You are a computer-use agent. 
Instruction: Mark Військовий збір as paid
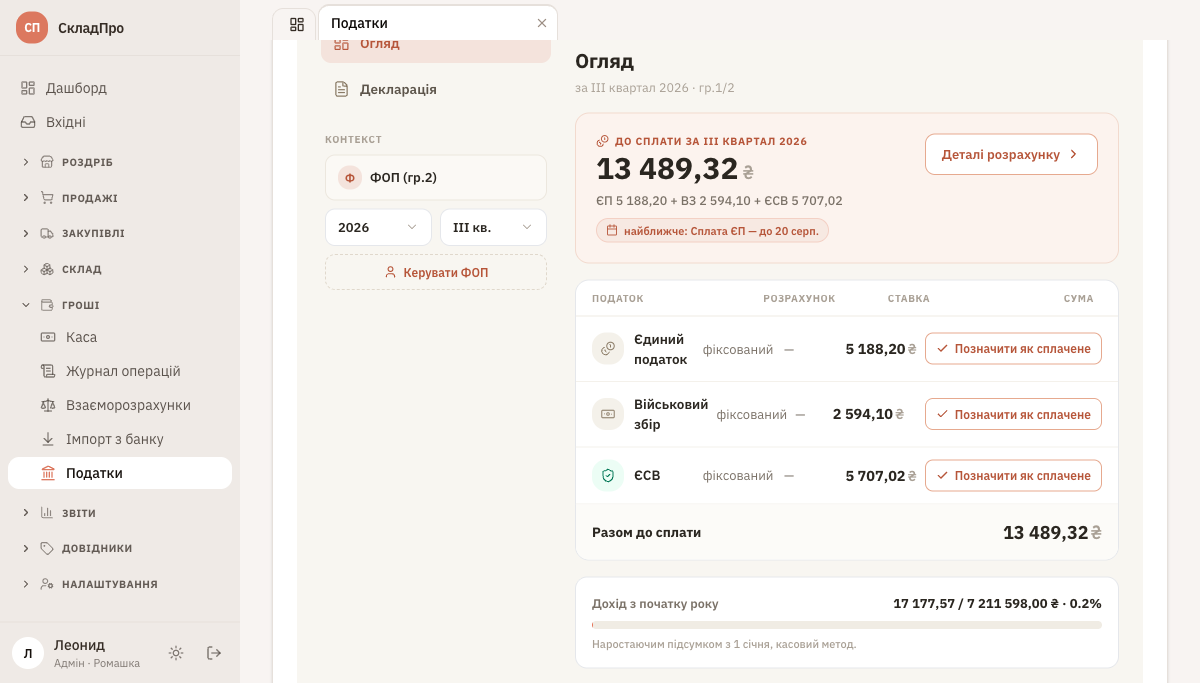click(1013, 414)
